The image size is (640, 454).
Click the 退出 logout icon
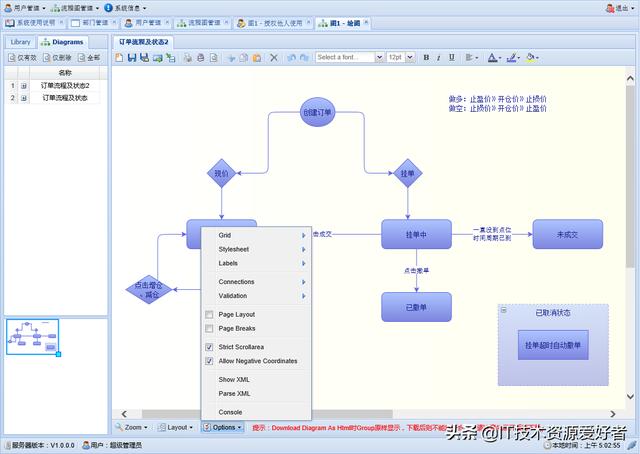[x=610, y=8]
